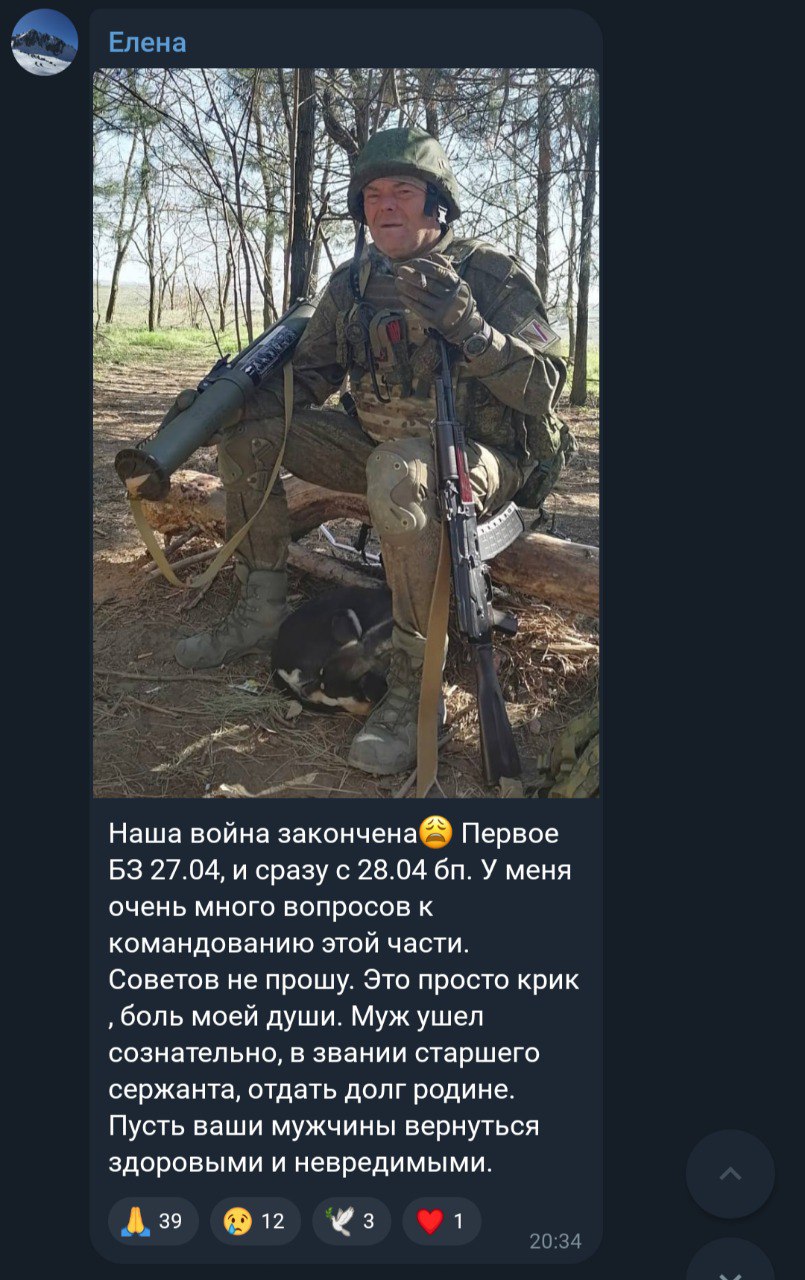Jump up using the upward chevron button
Viewport: 805px width, 1280px height.
[x=730, y=1174]
